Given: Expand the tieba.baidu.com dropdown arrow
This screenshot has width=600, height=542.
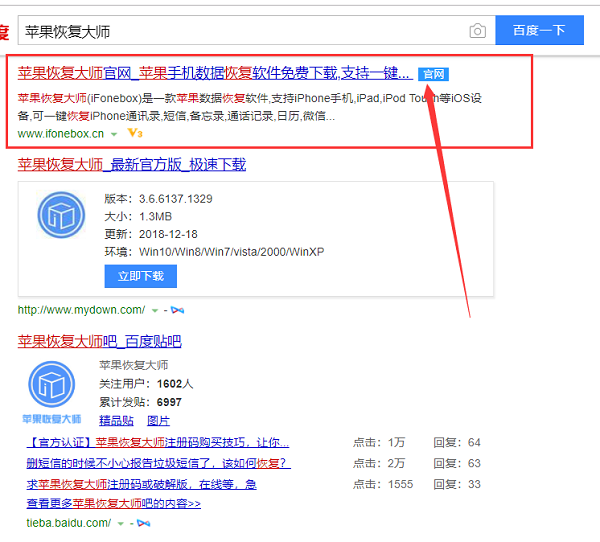Looking at the screenshot, I should 121,523.
